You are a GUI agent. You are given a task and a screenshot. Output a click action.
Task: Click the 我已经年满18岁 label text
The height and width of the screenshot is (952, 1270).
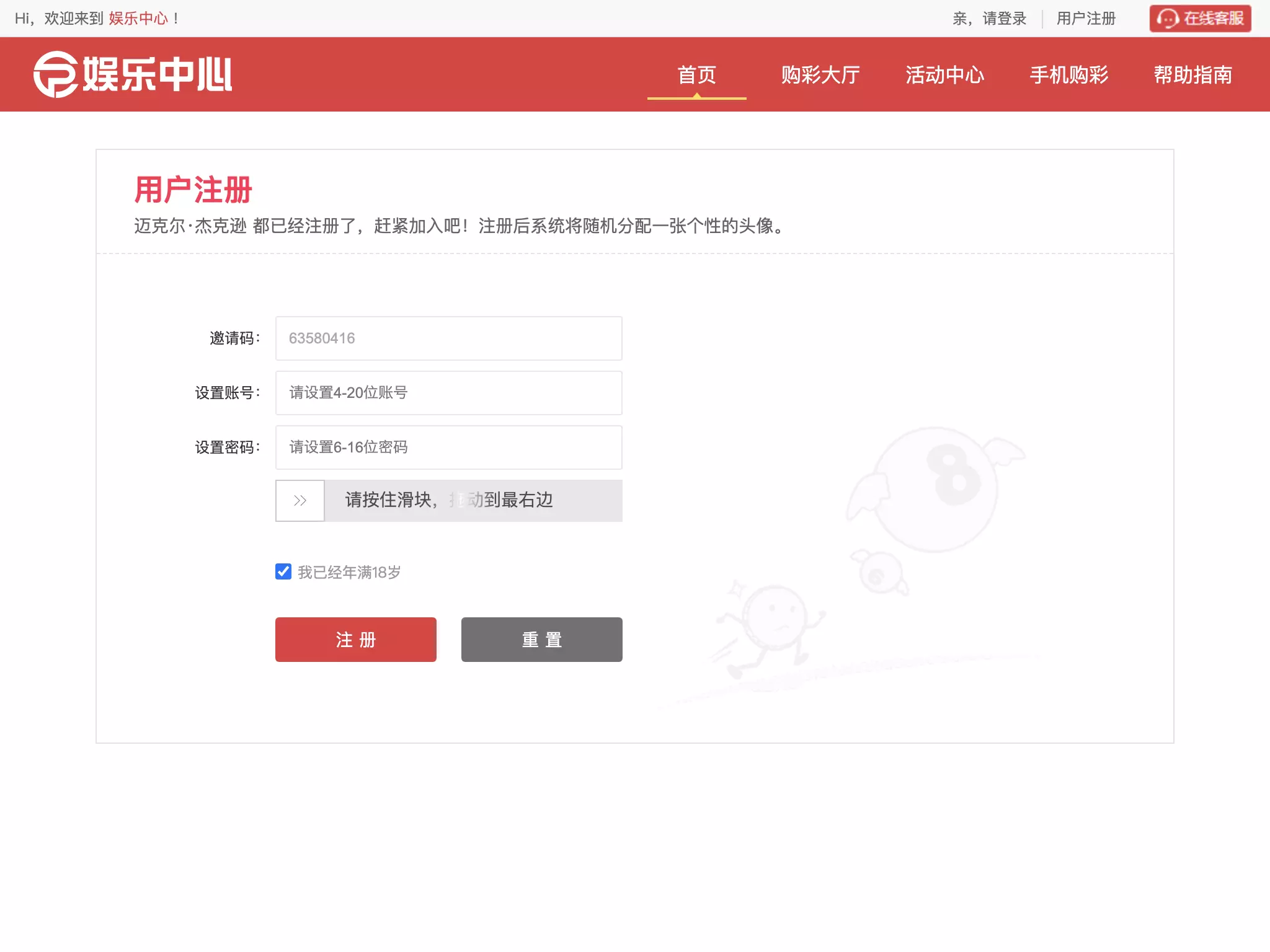tap(349, 572)
